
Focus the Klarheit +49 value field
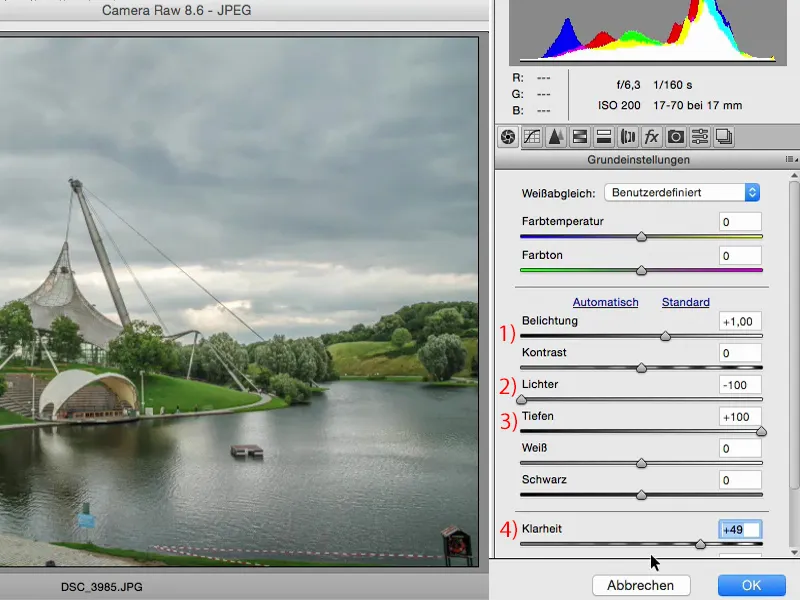coord(740,530)
